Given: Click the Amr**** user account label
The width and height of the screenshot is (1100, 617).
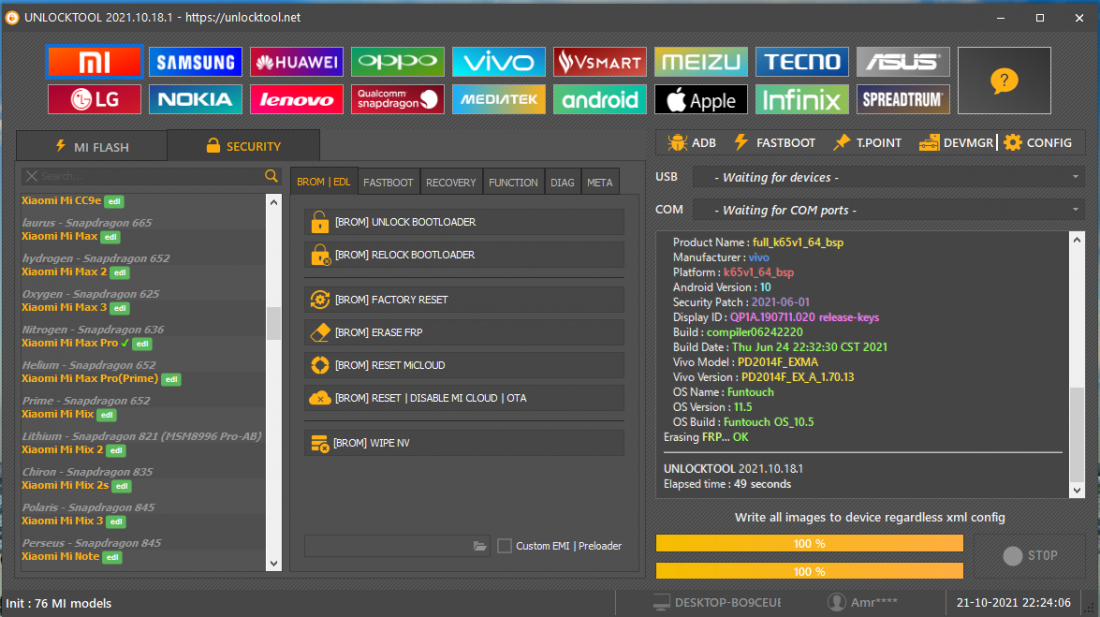Looking at the screenshot, I should [874, 602].
